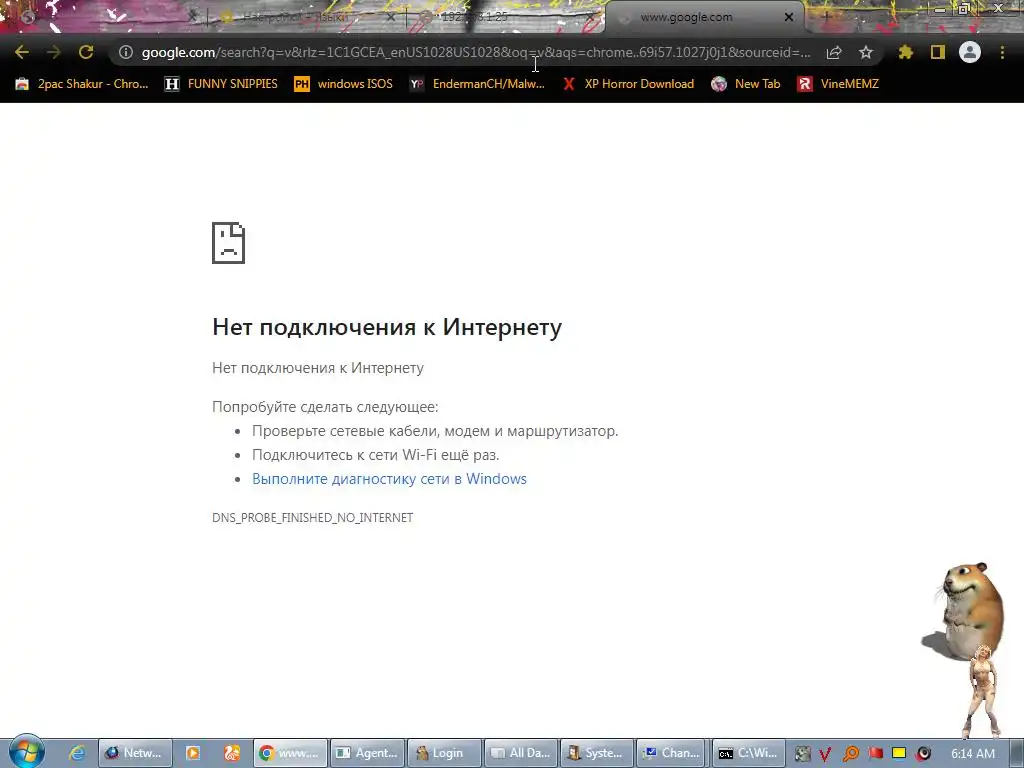Open the All Da... taskbar window

(522, 753)
